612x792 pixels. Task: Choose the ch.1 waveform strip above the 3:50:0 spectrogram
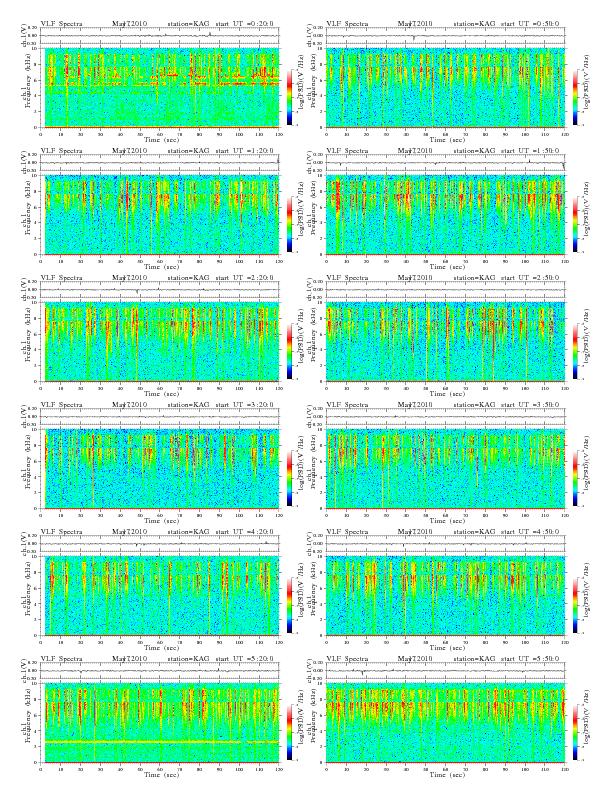tap(445, 417)
